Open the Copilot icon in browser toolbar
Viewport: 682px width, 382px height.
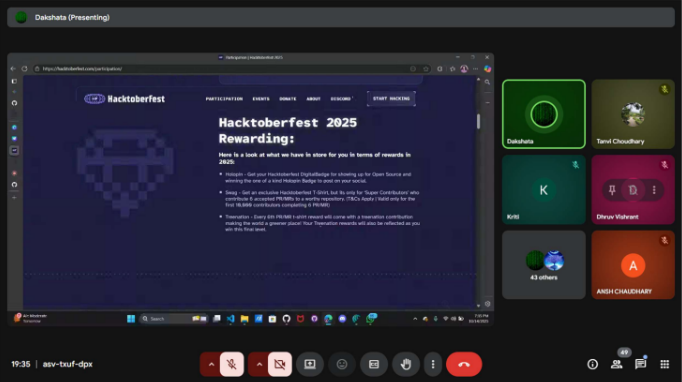click(488, 69)
